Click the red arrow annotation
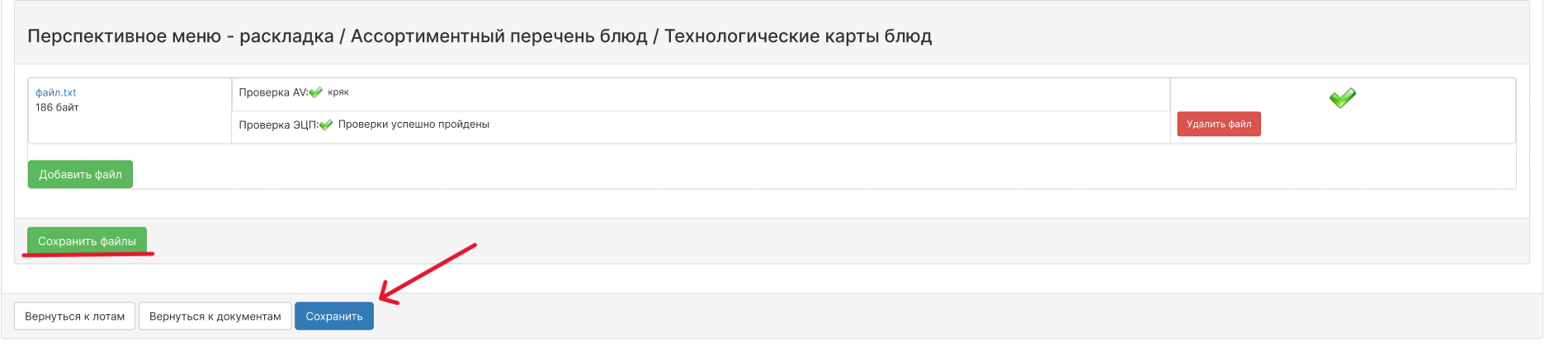Viewport: 1568px width, 347px height. click(427, 274)
